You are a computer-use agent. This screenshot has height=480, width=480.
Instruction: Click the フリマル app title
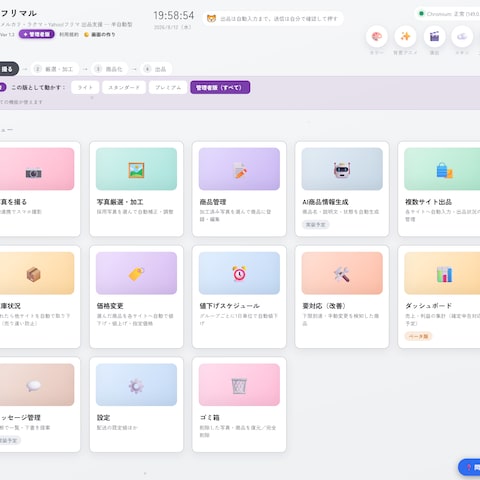coord(18,13)
